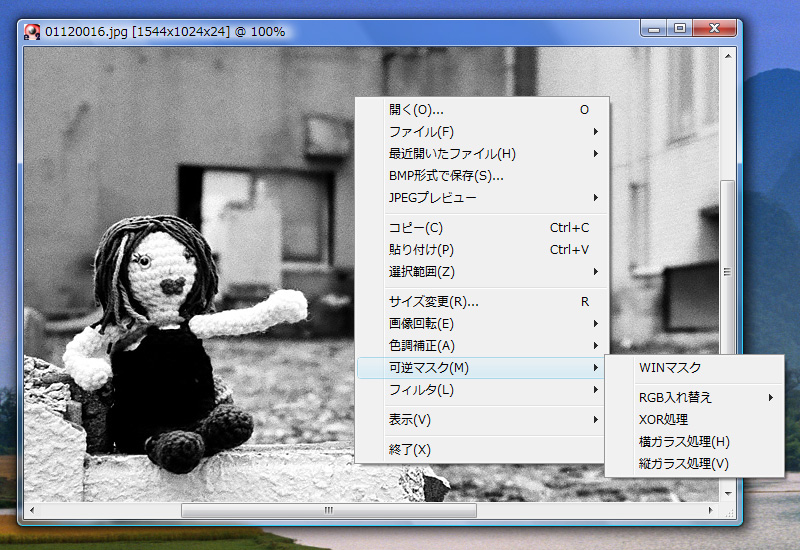Open the RGB入れ替え submenu

tap(694, 397)
